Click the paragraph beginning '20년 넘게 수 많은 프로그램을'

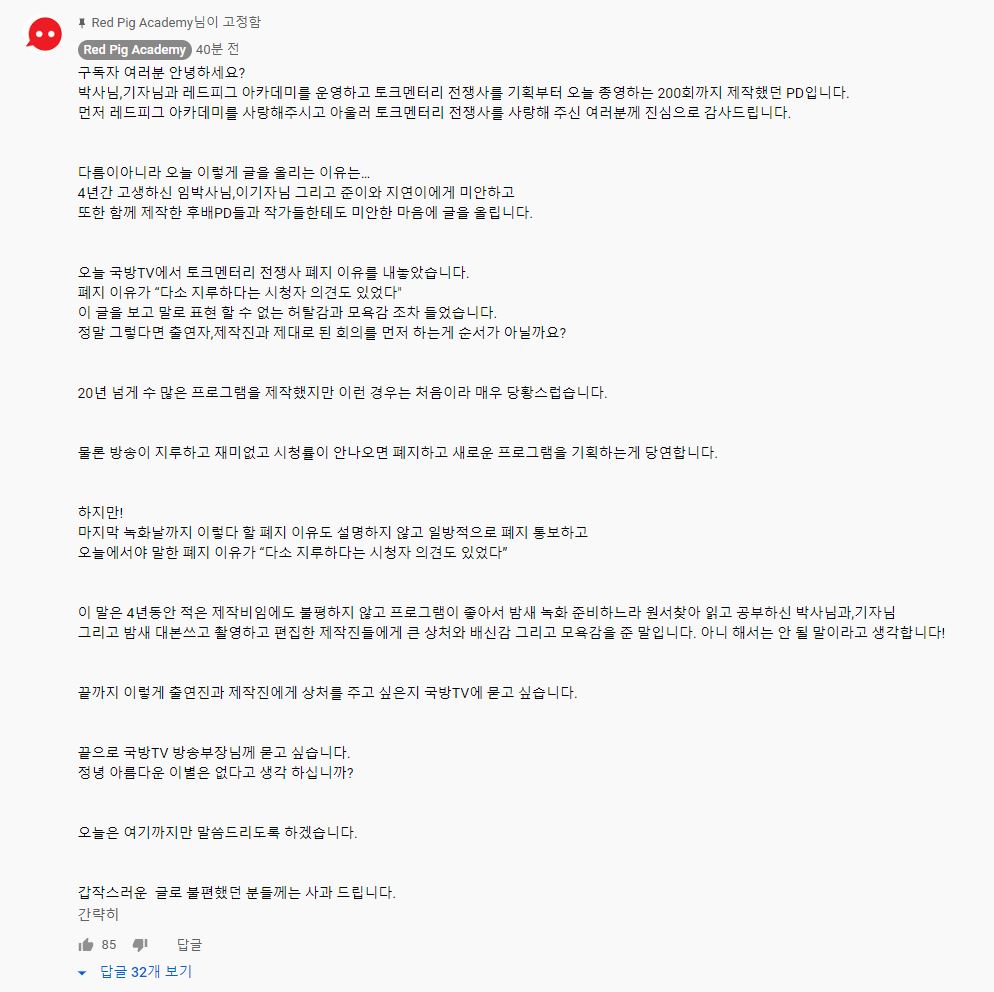(x=342, y=392)
